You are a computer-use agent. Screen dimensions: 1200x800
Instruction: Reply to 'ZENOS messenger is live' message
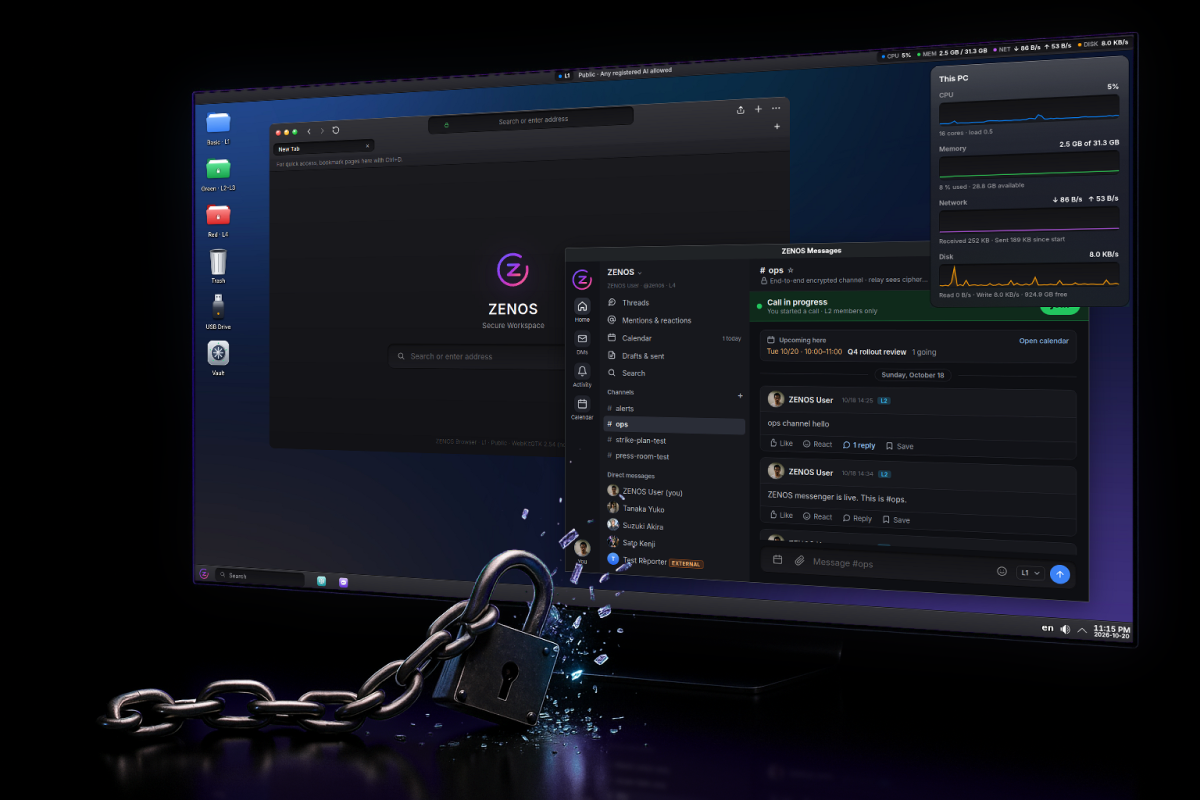(x=857, y=518)
